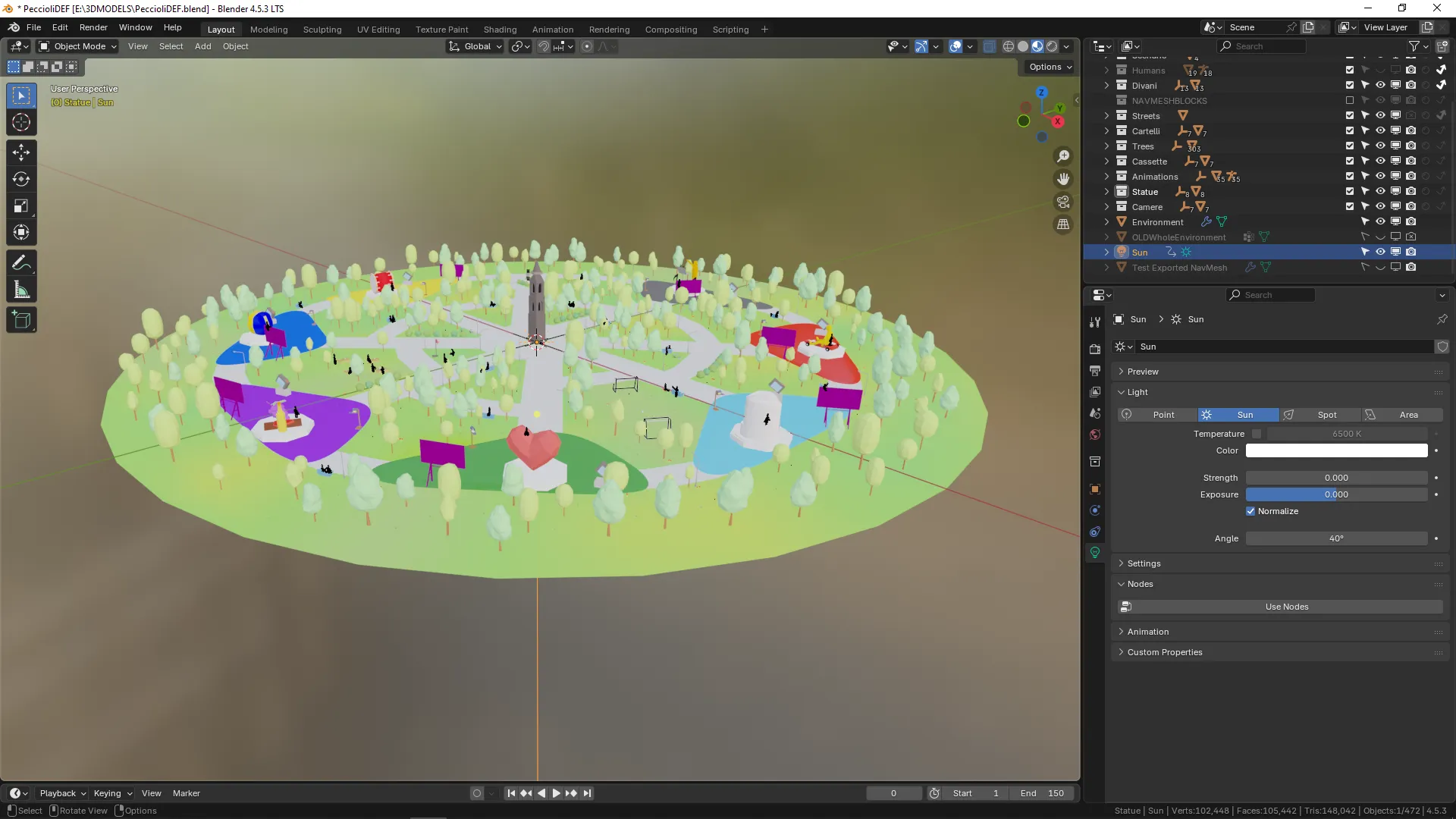Toggle the viewport camera view icon
The image size is (1456, 819).
click(1062, 202)
